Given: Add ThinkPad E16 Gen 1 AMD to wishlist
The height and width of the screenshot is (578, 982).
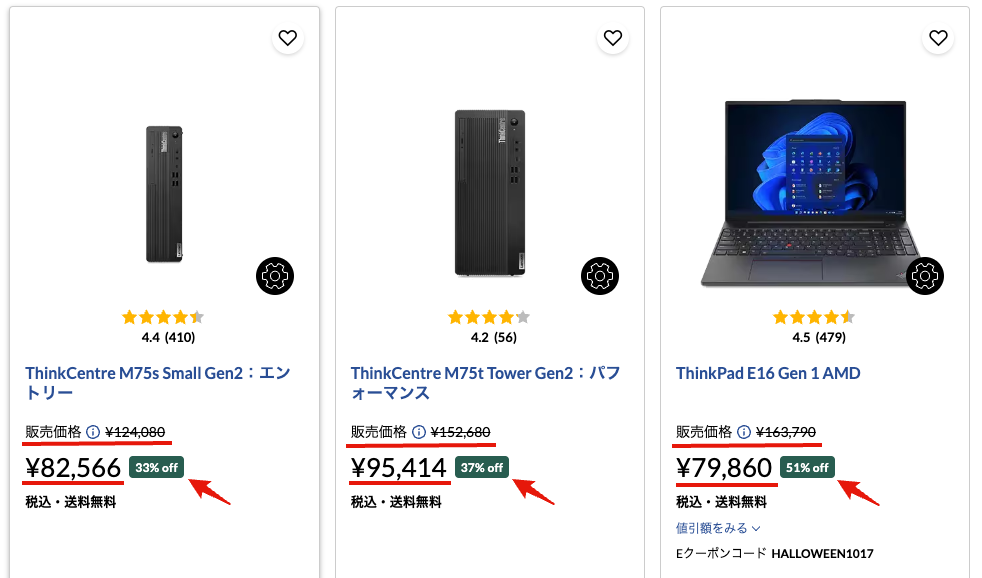Looking at the screenshot, I should click(938, 38).
